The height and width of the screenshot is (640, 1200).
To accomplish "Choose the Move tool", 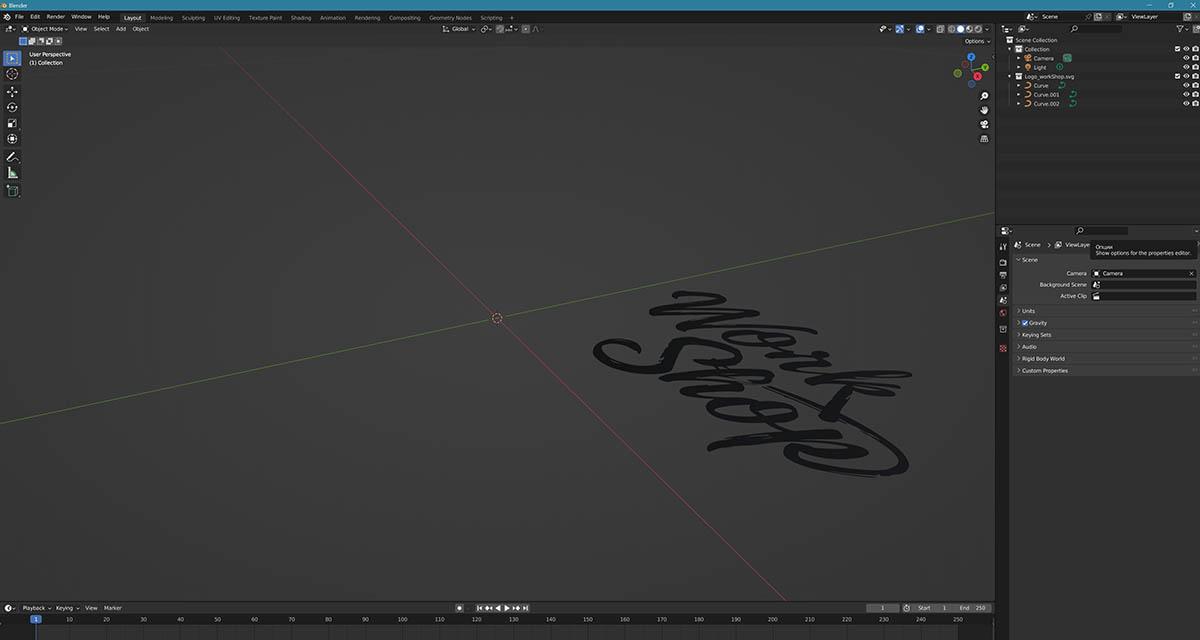I will pos(12,91).
